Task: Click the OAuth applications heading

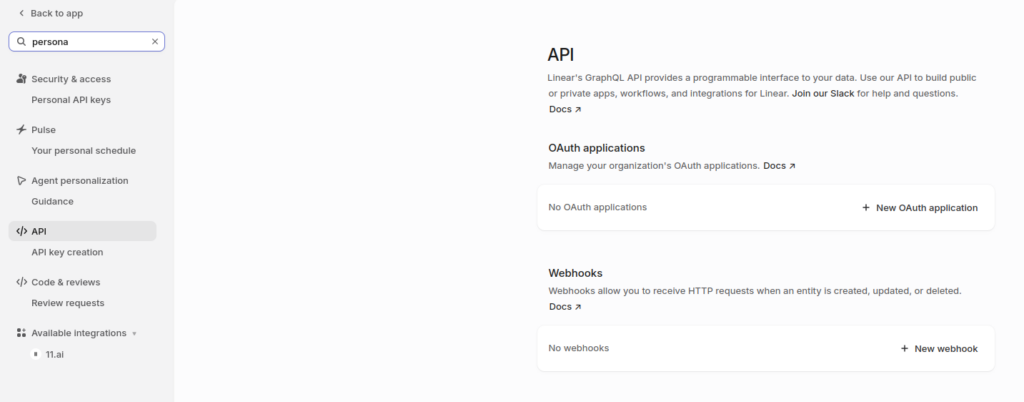Action: [597, 148]
